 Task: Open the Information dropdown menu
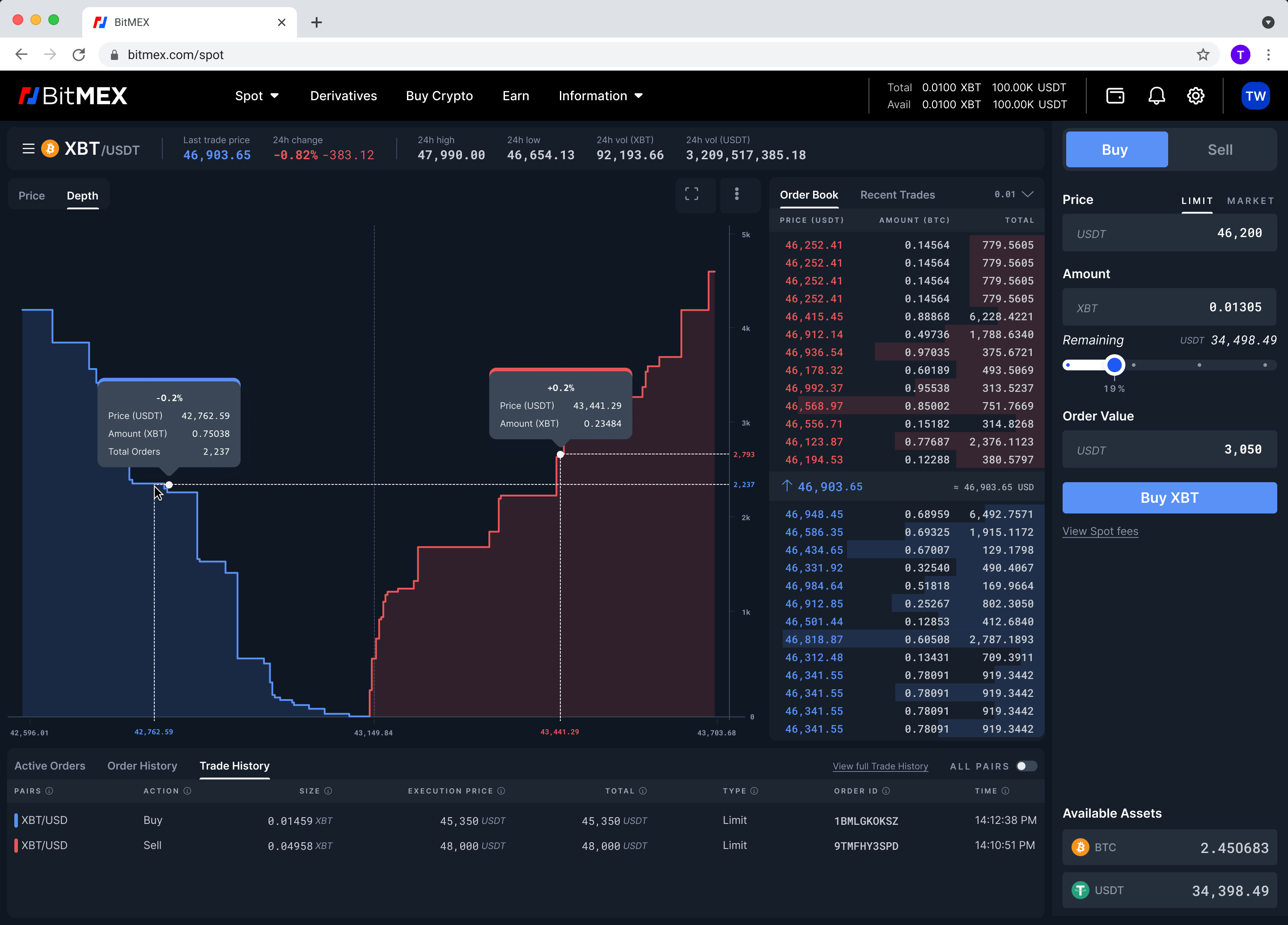(x=601, y=96)
